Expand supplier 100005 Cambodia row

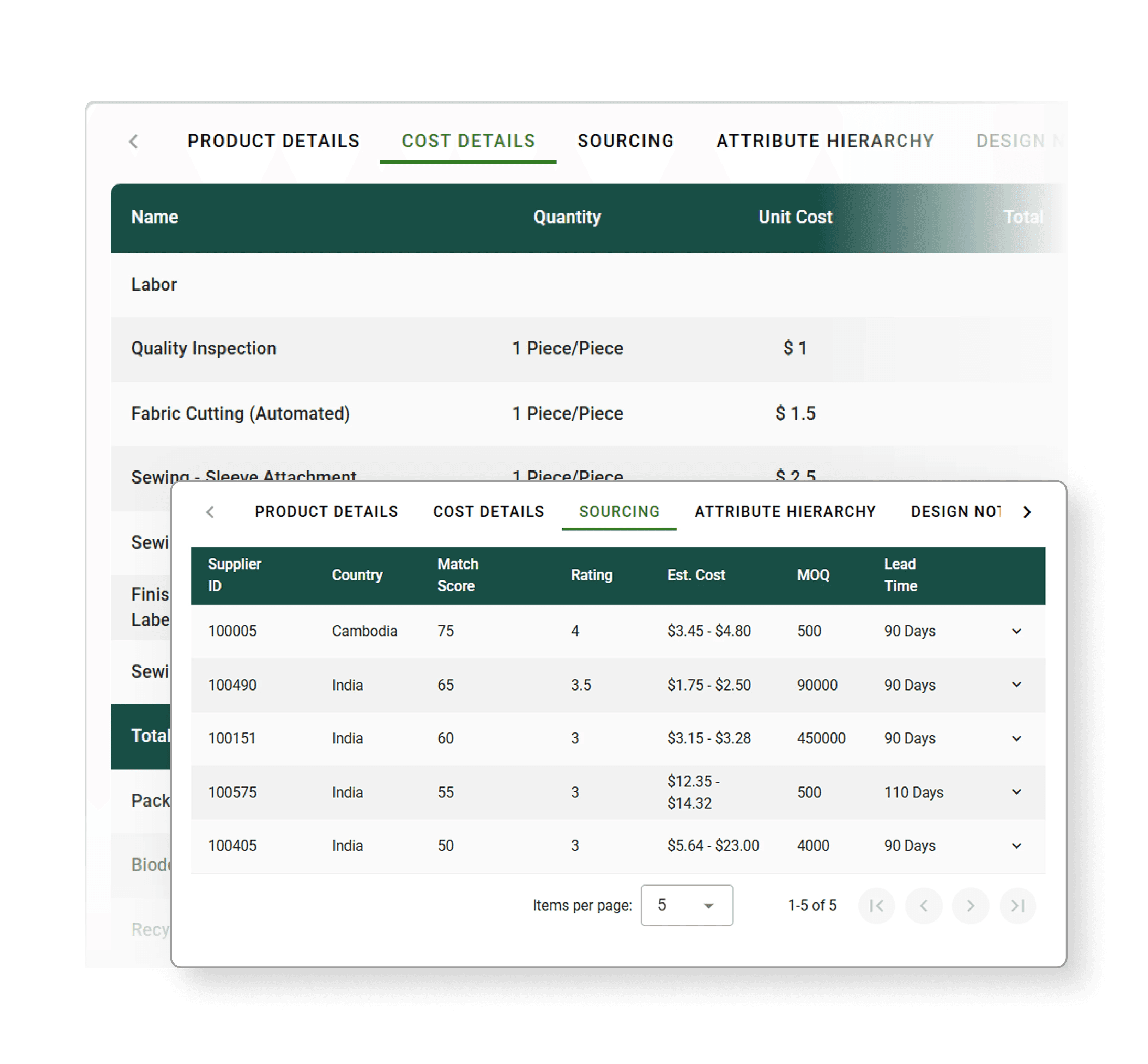click(x=1017, y=631)
